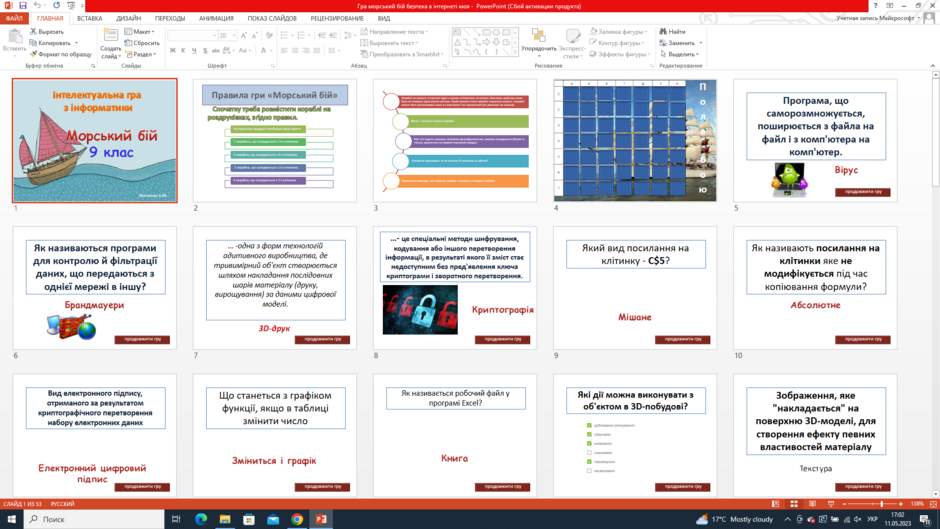Screen dimensions: 940x529
Task: Click the Поиск taskbar search field
Action: point(94,519)
